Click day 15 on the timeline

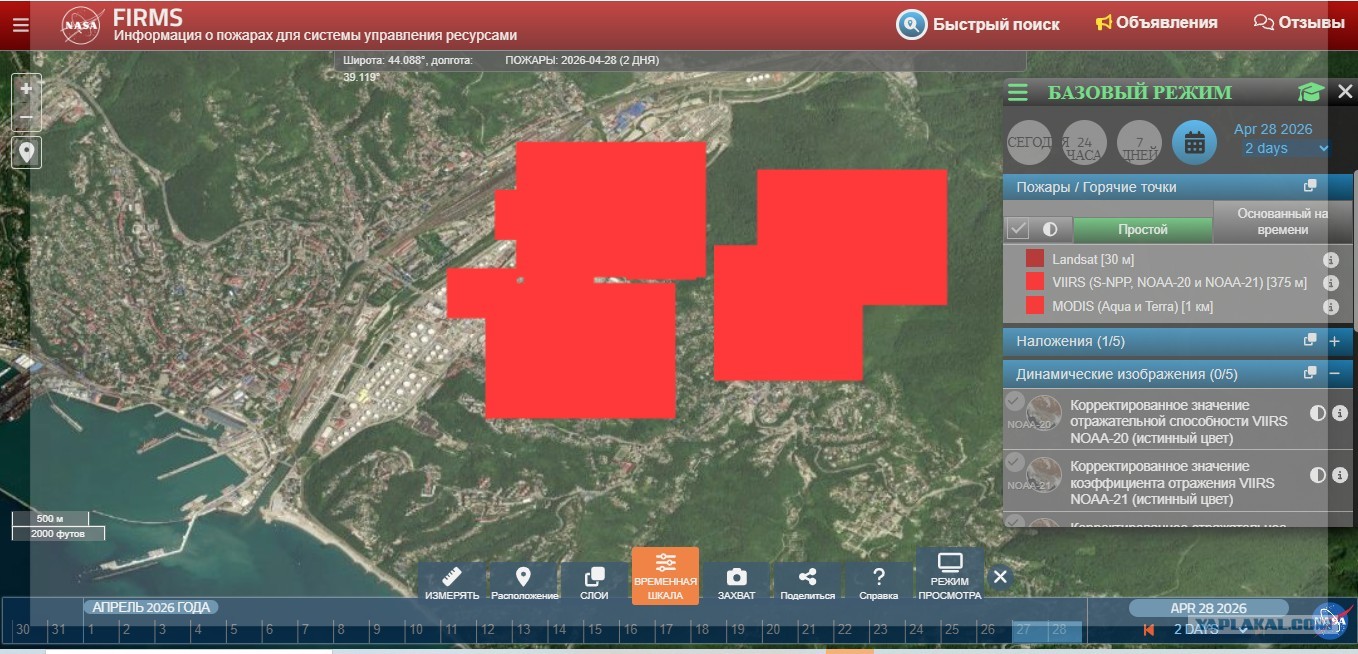594,629
